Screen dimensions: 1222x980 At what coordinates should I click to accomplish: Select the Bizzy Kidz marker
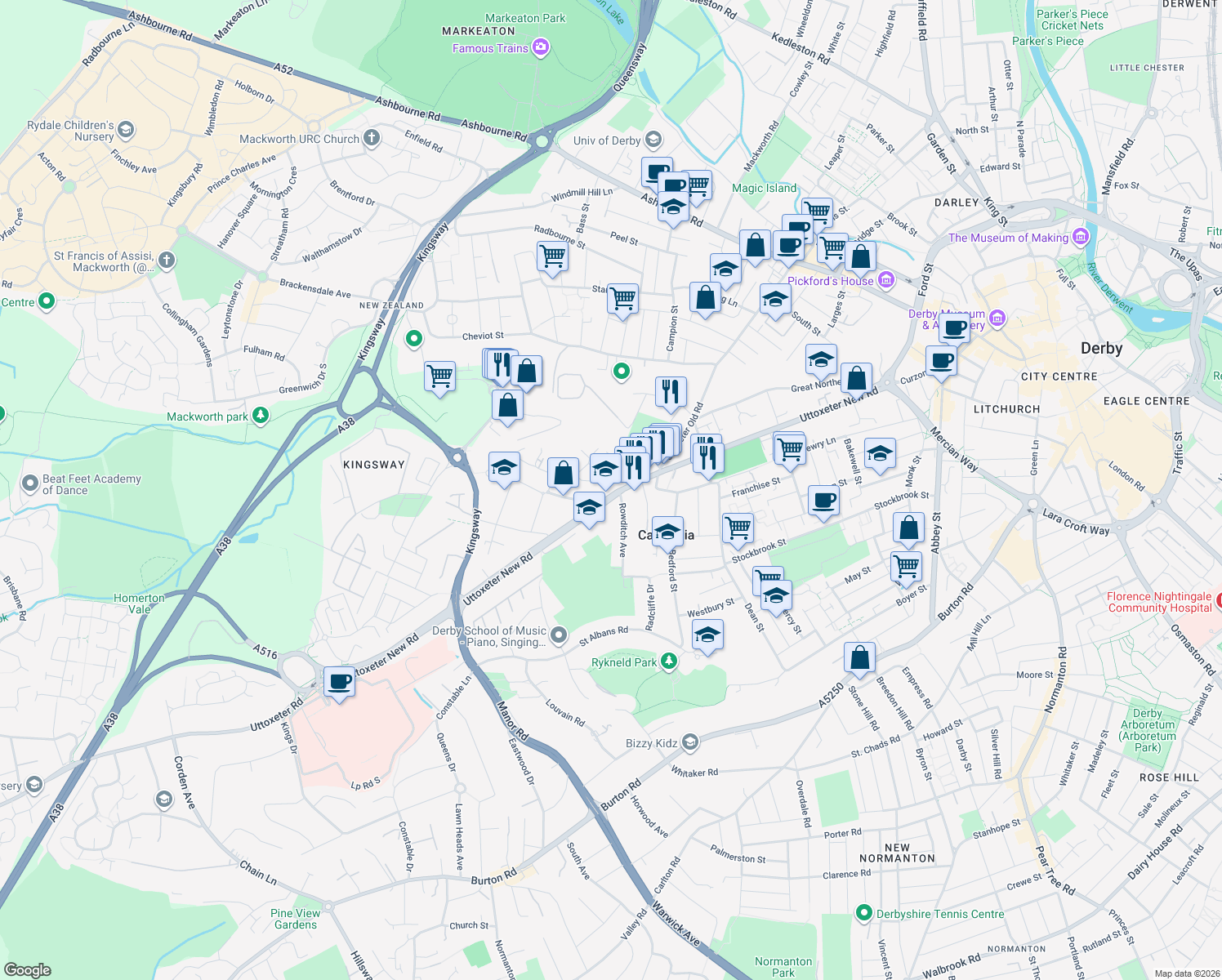pyautogui.click(x=689, y=743)
